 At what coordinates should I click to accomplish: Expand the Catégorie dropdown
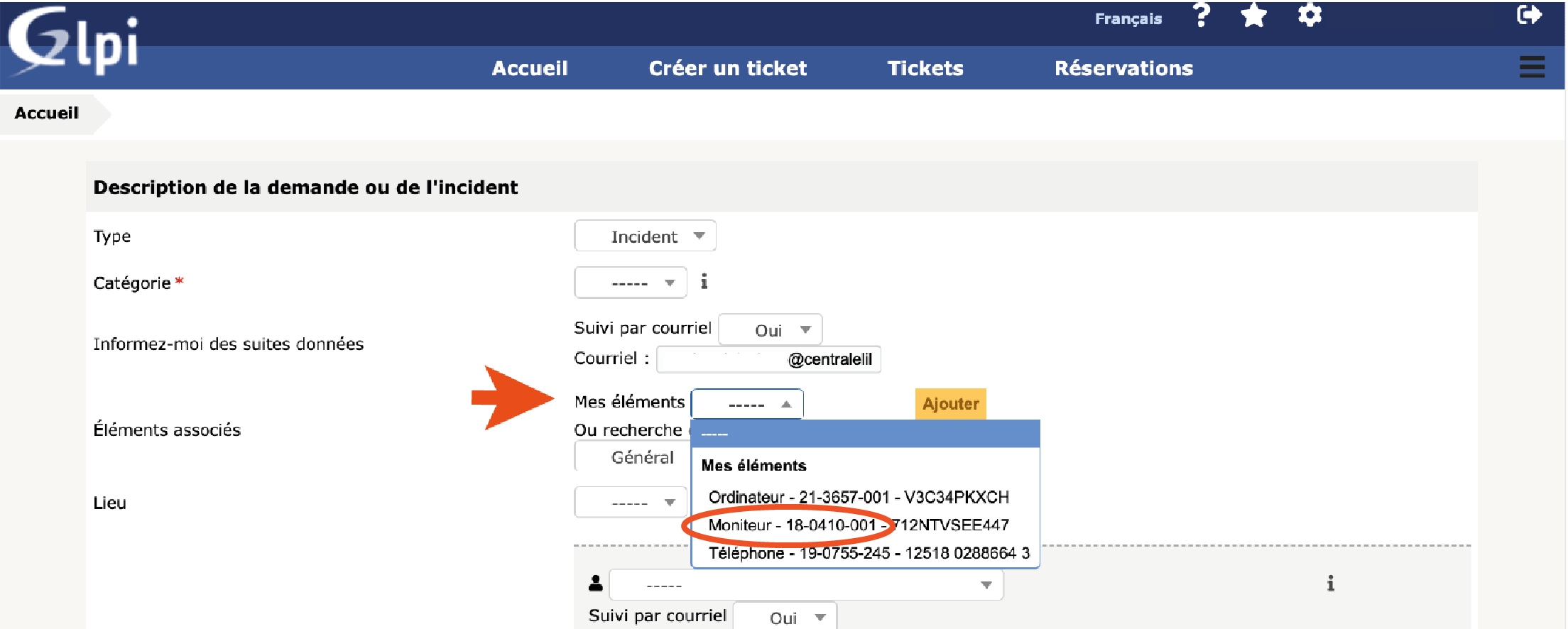click(x=631, y=283)
